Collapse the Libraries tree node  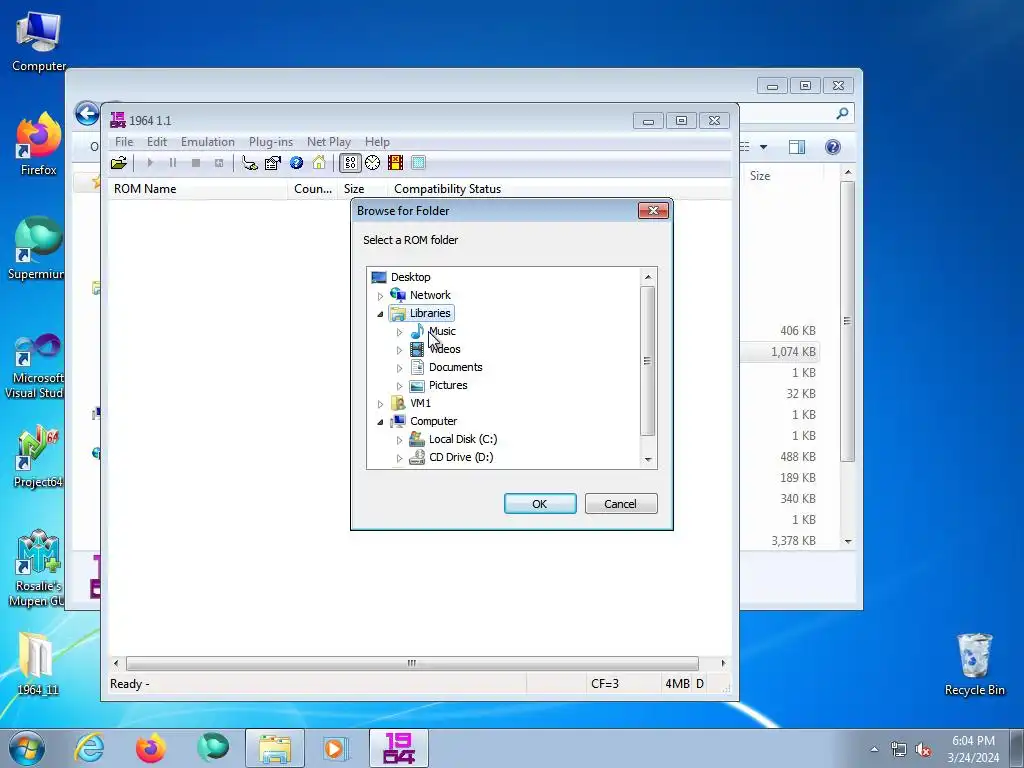click(381, 314)
